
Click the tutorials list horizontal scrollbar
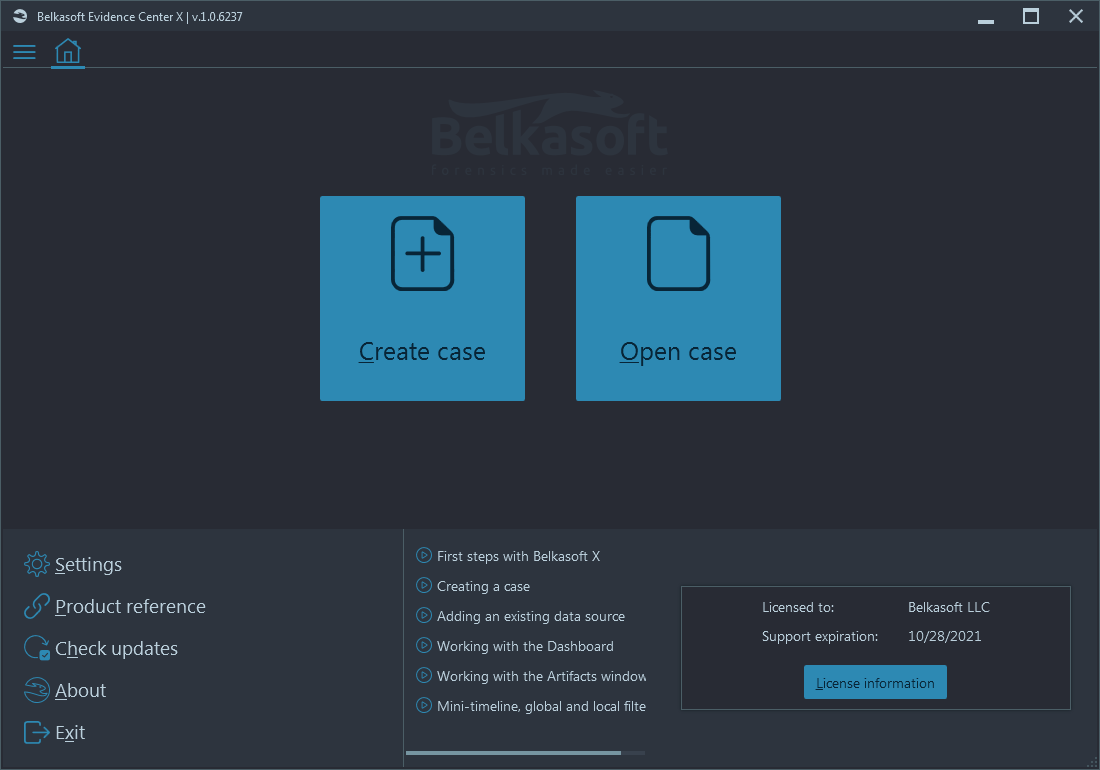click(x=514, y=753)
